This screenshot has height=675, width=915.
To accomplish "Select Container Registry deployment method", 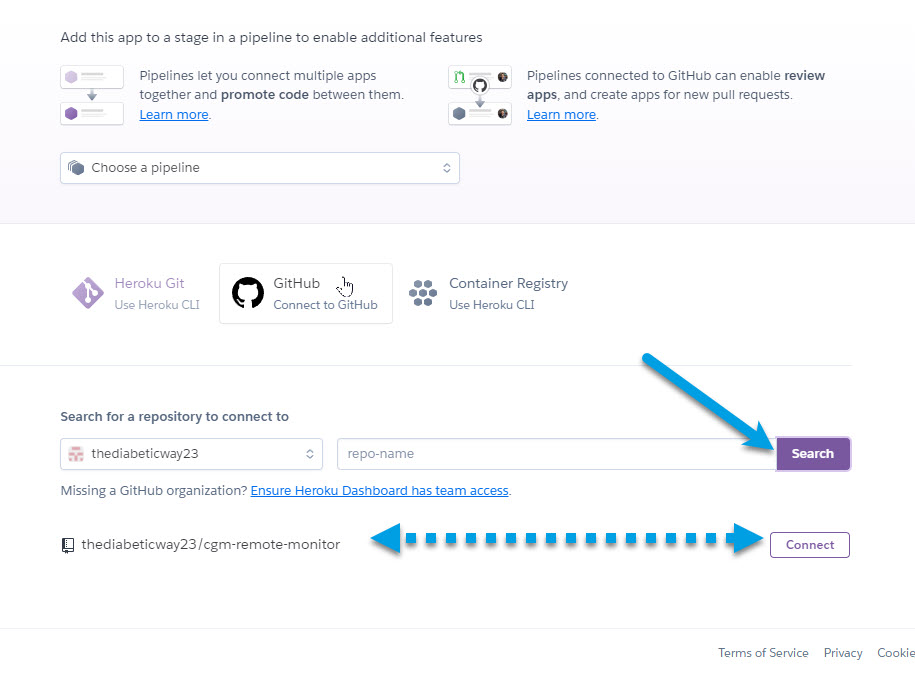I will 489,293.
